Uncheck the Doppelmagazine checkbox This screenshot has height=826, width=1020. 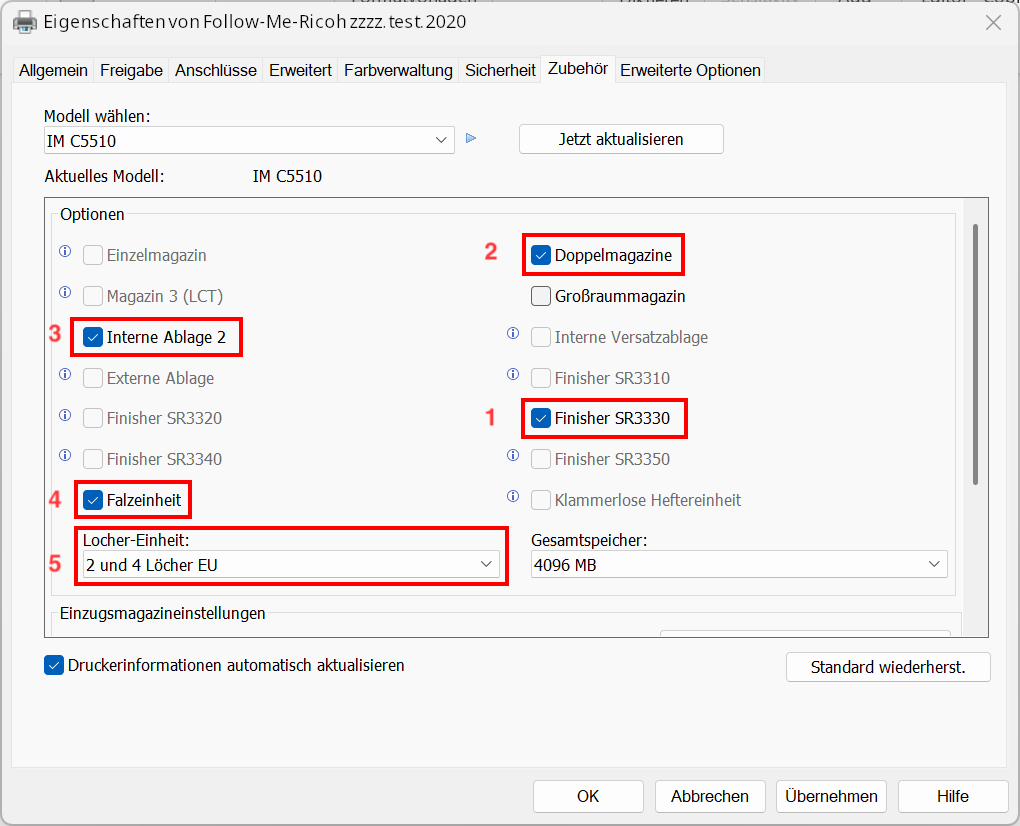(541, 255)
